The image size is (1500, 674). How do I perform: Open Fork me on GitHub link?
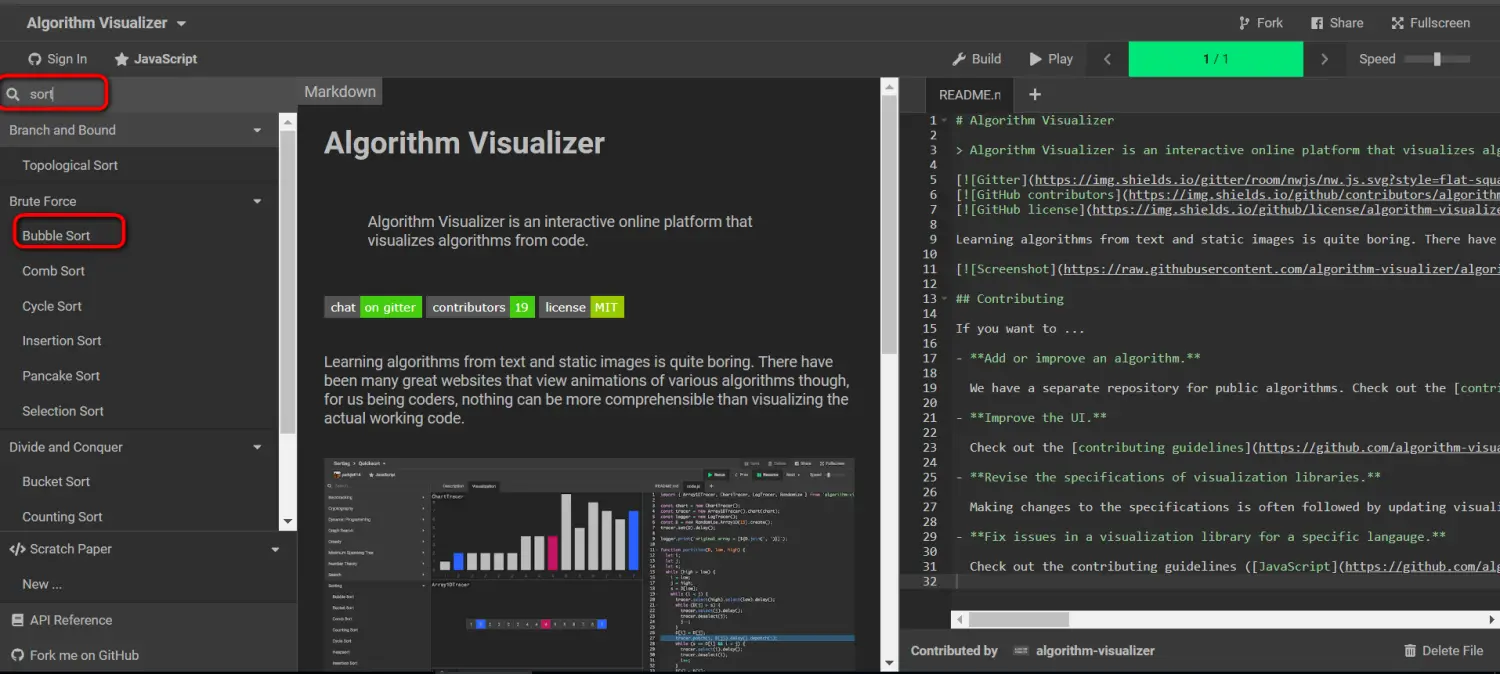(74, 655)
